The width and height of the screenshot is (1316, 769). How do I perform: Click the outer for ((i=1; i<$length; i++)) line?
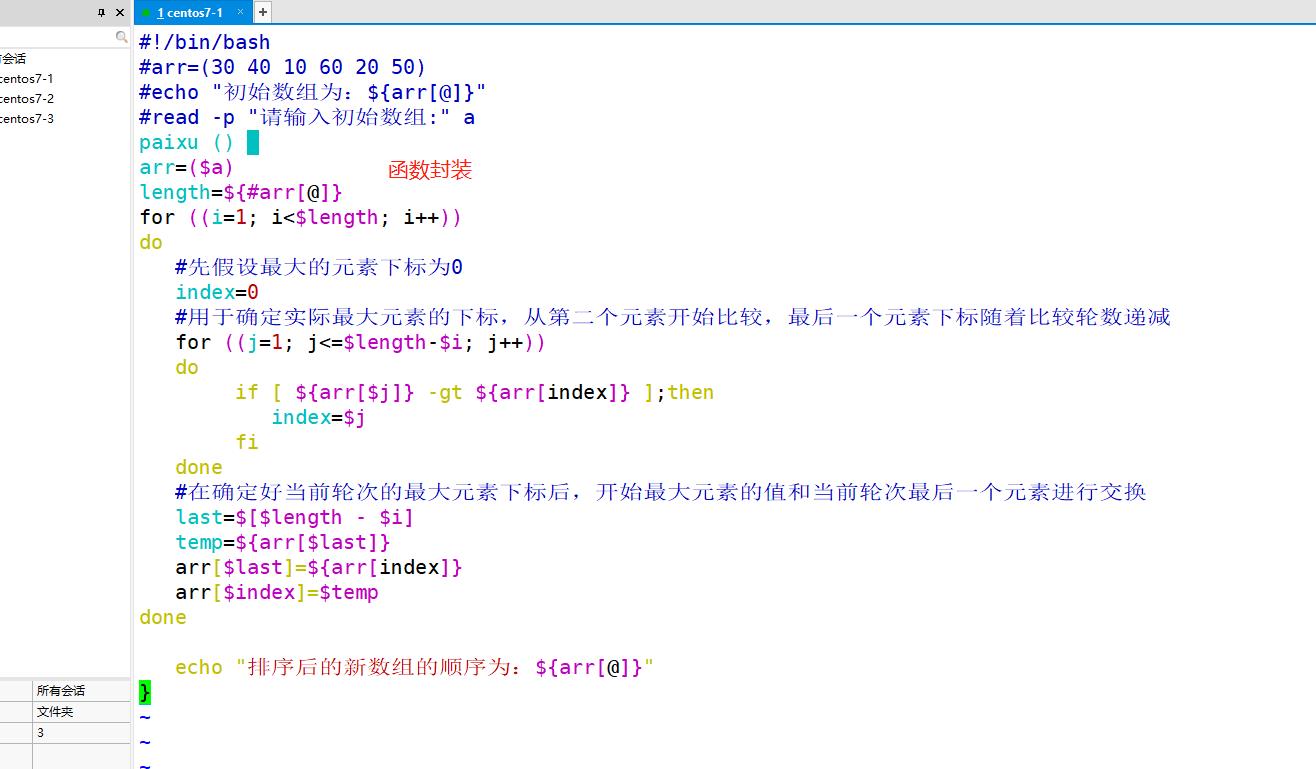pos(301,217)
